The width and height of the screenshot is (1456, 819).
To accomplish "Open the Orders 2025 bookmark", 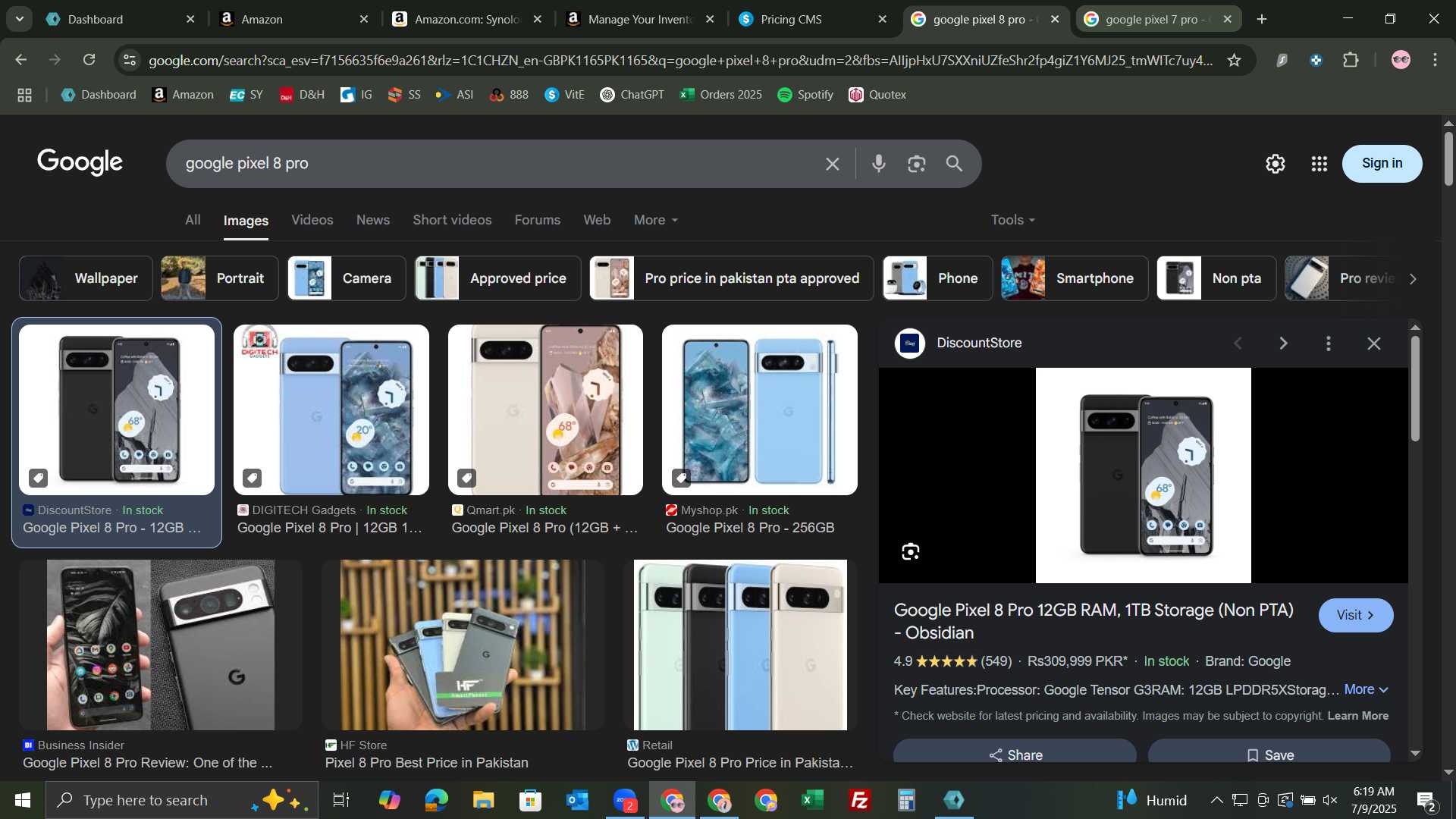I will (x=720, y=95).
